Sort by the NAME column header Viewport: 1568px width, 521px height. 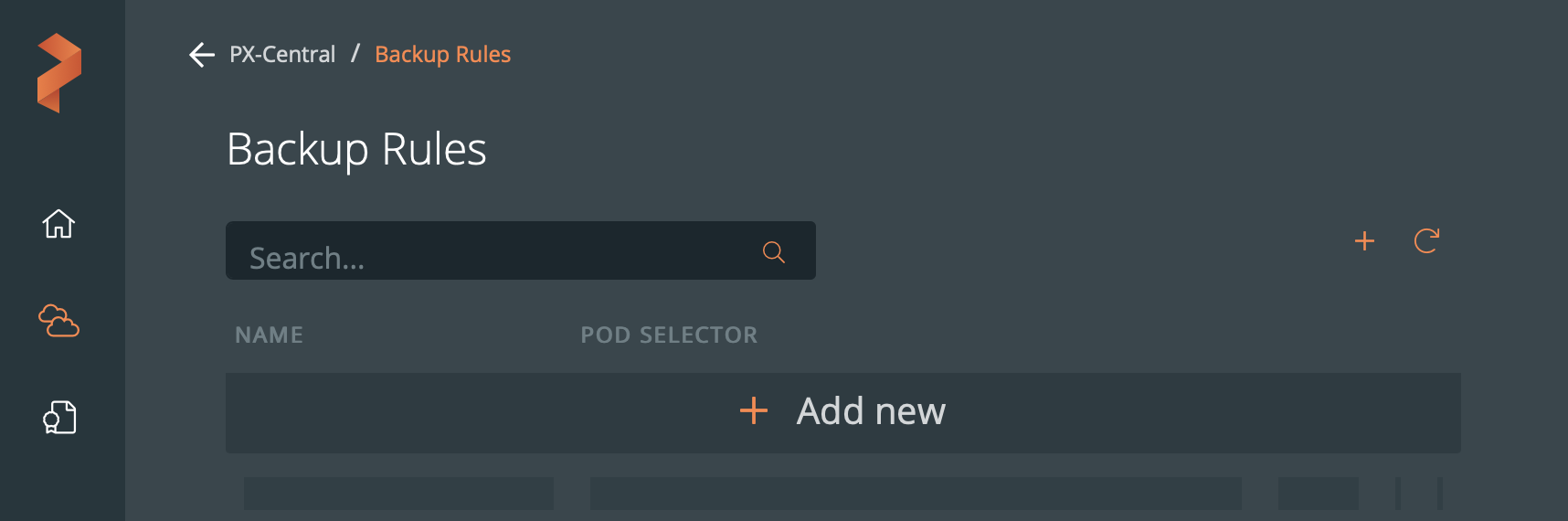269,335
